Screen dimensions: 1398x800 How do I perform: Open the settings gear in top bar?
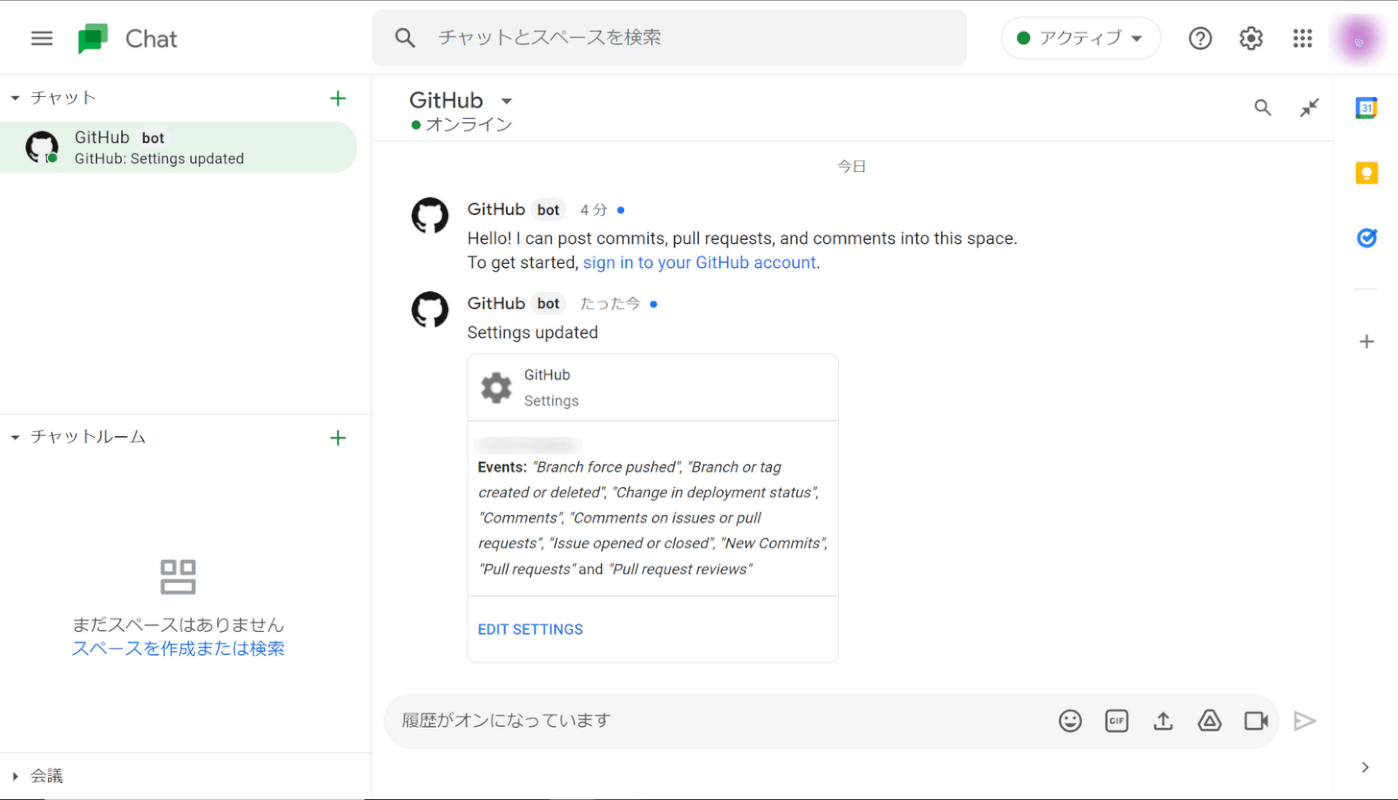point(1251,38)
